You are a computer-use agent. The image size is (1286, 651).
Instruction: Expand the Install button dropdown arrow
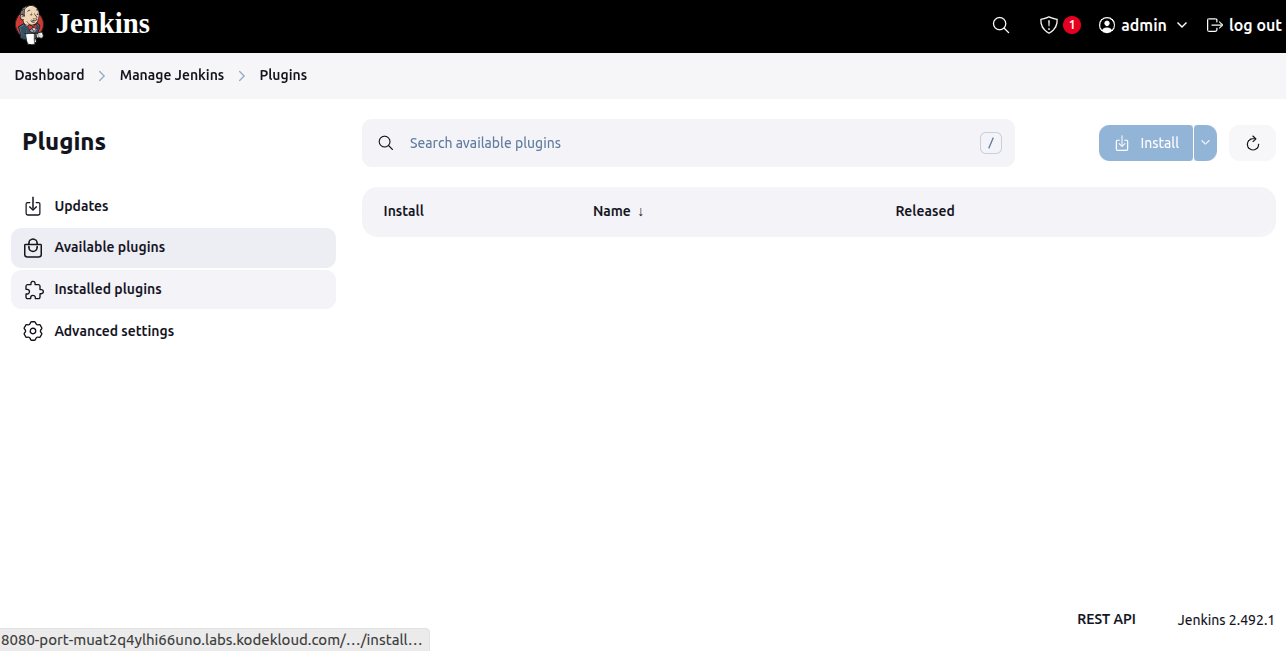coord(1205,143)
